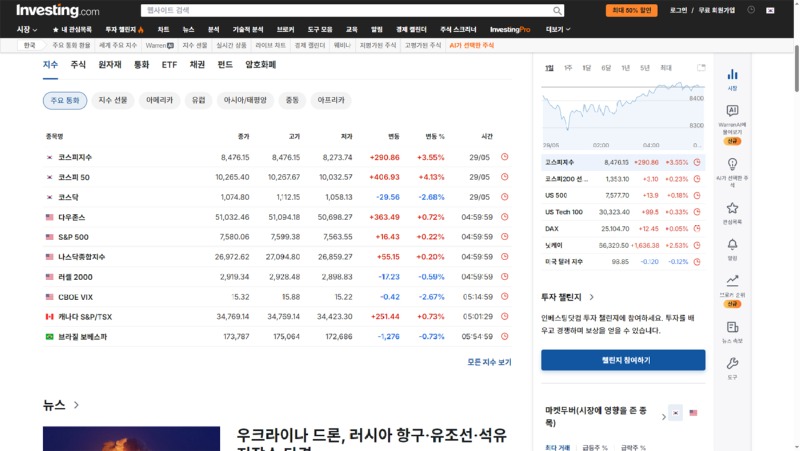This screenshot has height=451, width=800.
Task: Select the 유럽 filter pill
Action: click(x=198, y=101)
